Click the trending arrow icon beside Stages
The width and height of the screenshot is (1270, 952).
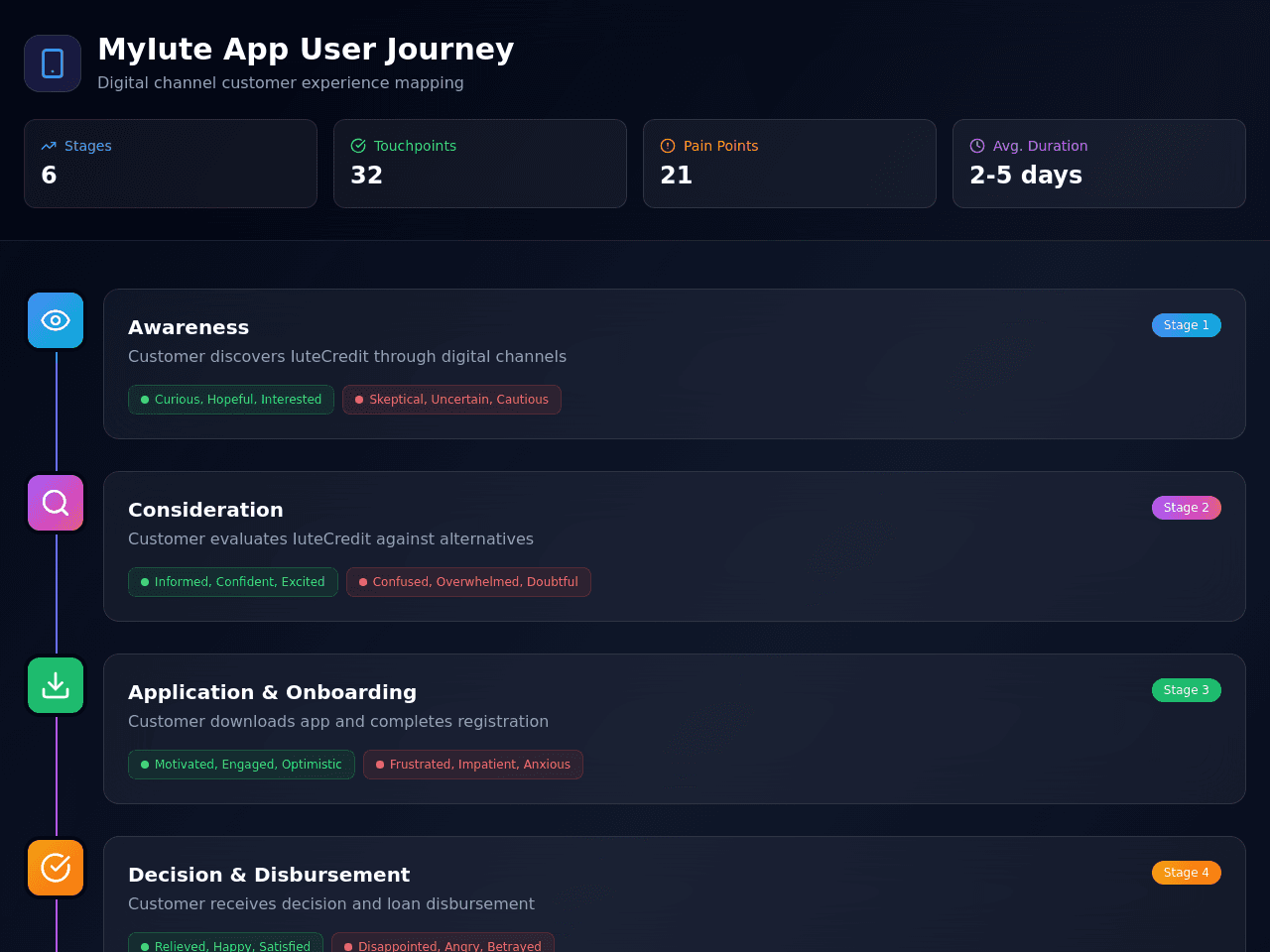pyautogui.click(x=49, y=146)
